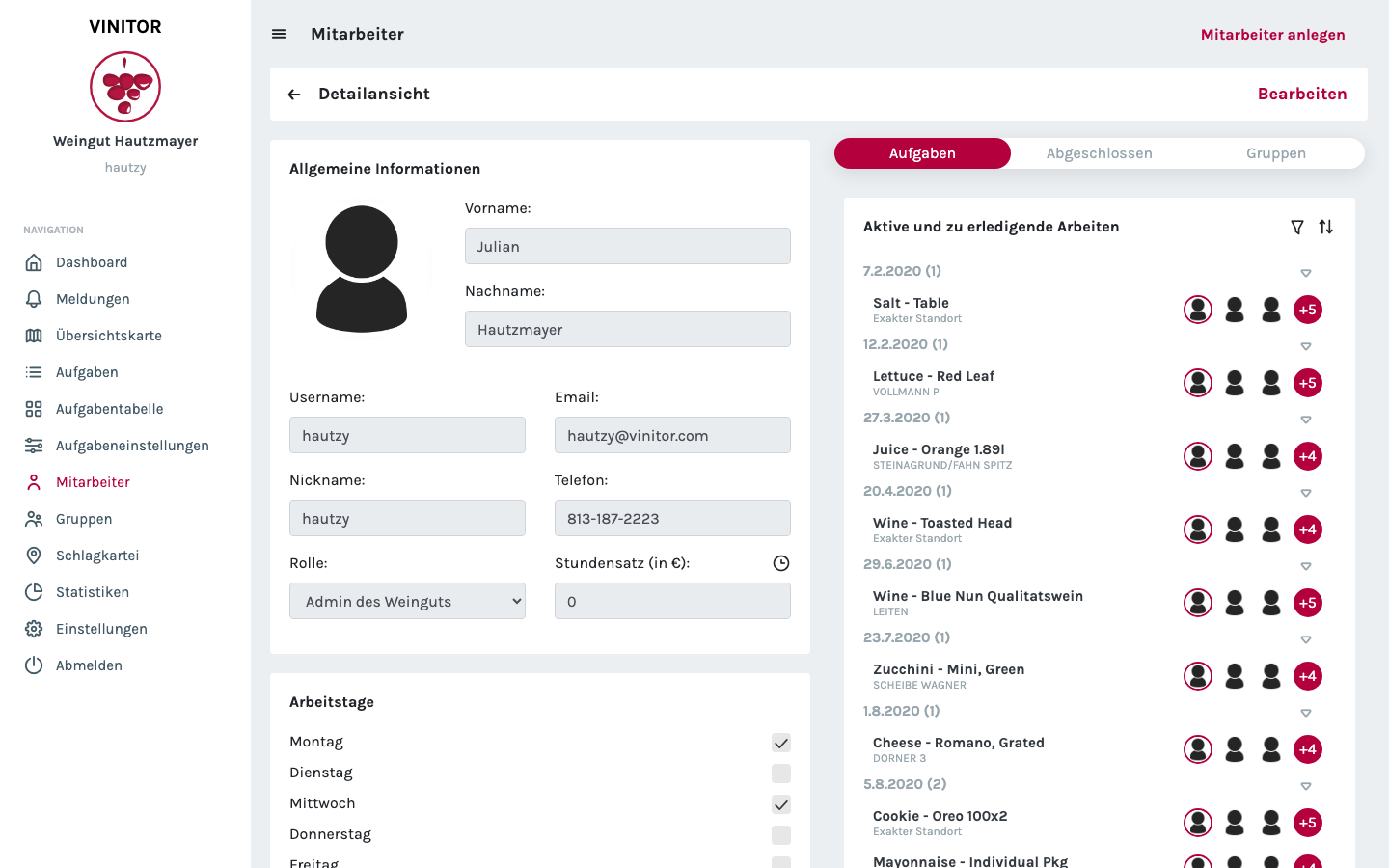Click the Bearbeiten button
1389x868 pixels.
1302,94
